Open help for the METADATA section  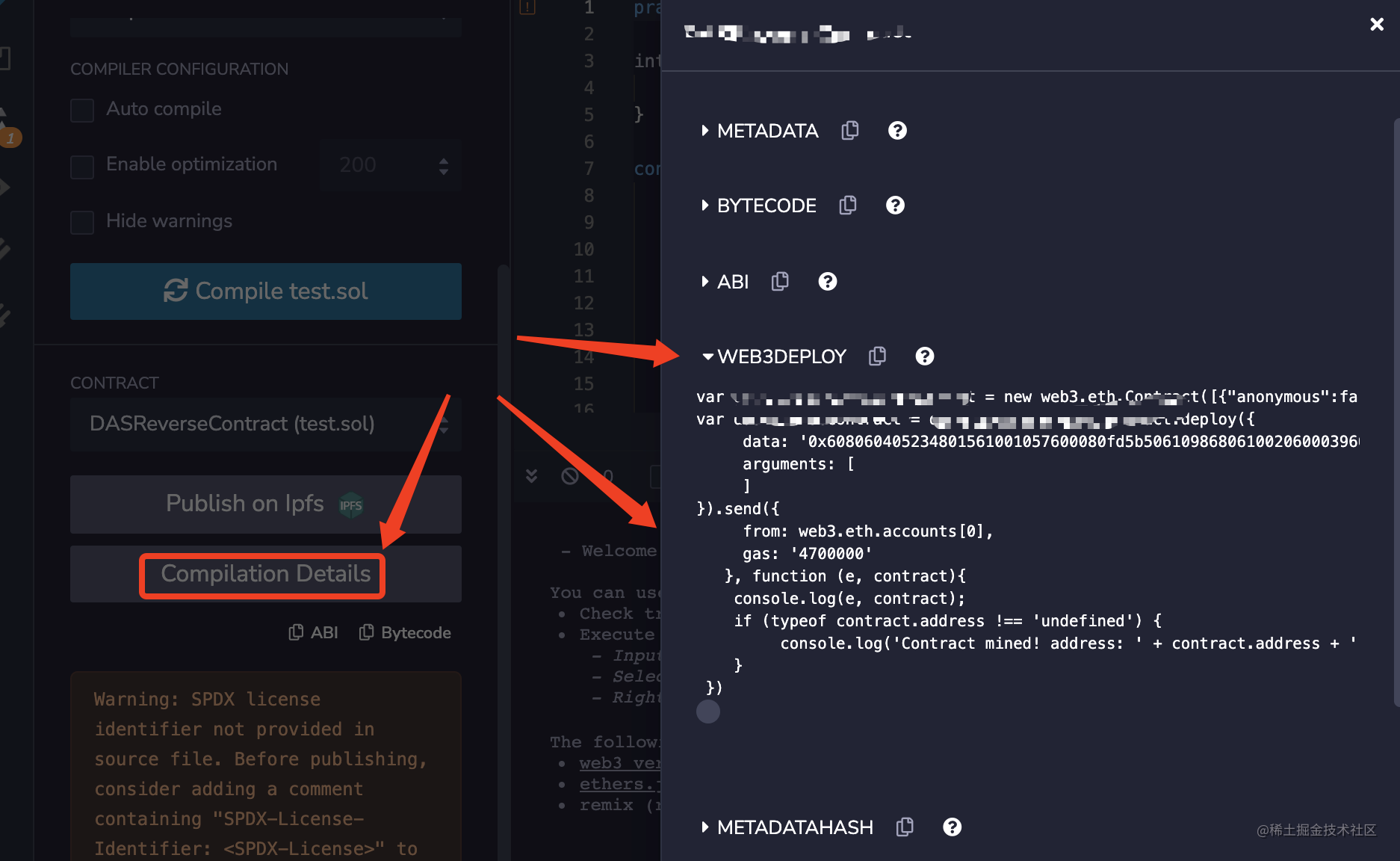pyautogui.click(x=896, y=130)
